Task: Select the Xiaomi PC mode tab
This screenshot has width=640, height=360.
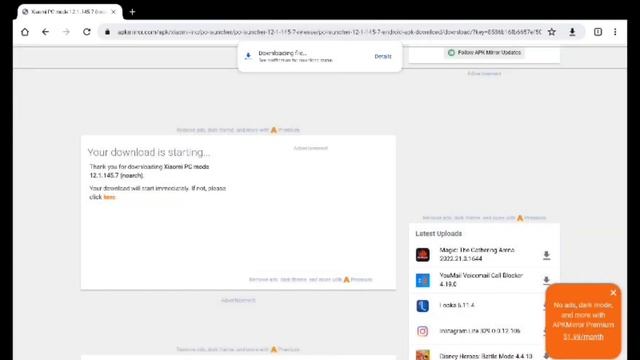Action: pos(69,12)
